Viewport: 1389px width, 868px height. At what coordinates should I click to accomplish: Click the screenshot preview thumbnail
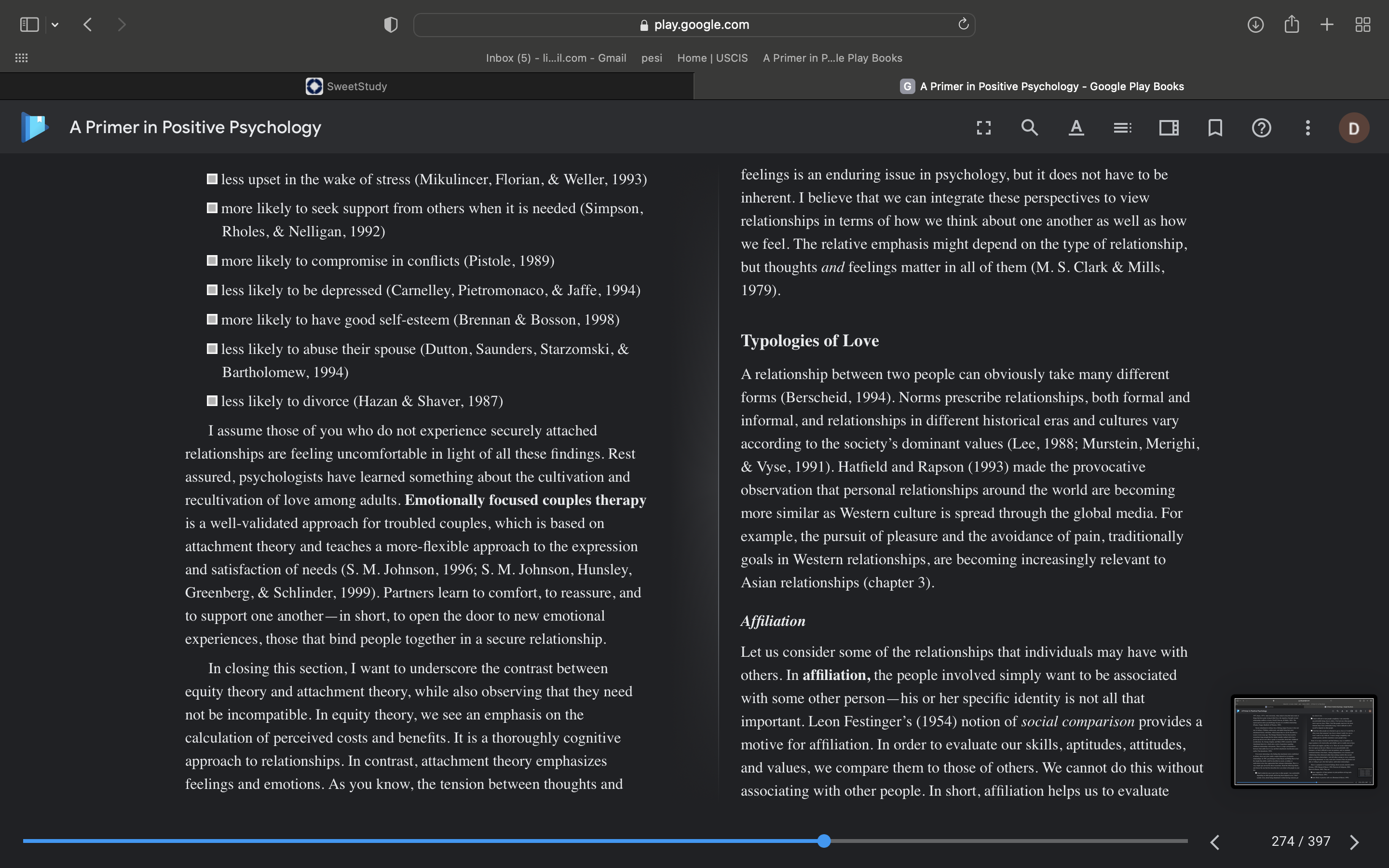tap(1304, 741)
